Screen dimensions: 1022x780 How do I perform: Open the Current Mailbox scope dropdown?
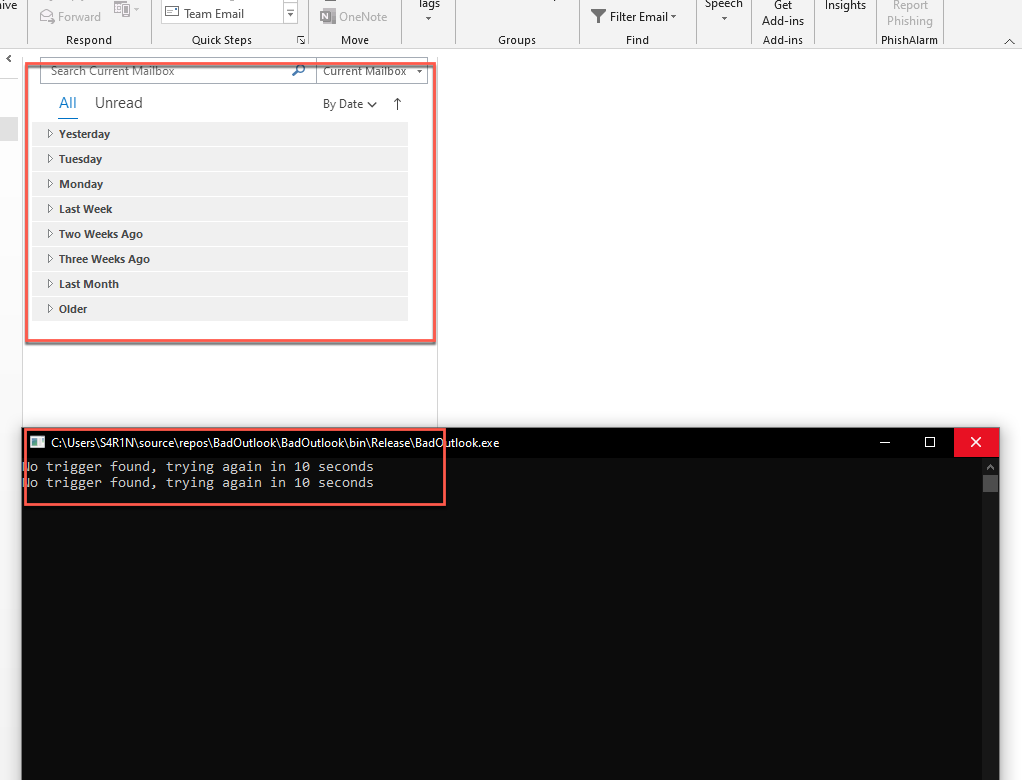tap(371, 71)
